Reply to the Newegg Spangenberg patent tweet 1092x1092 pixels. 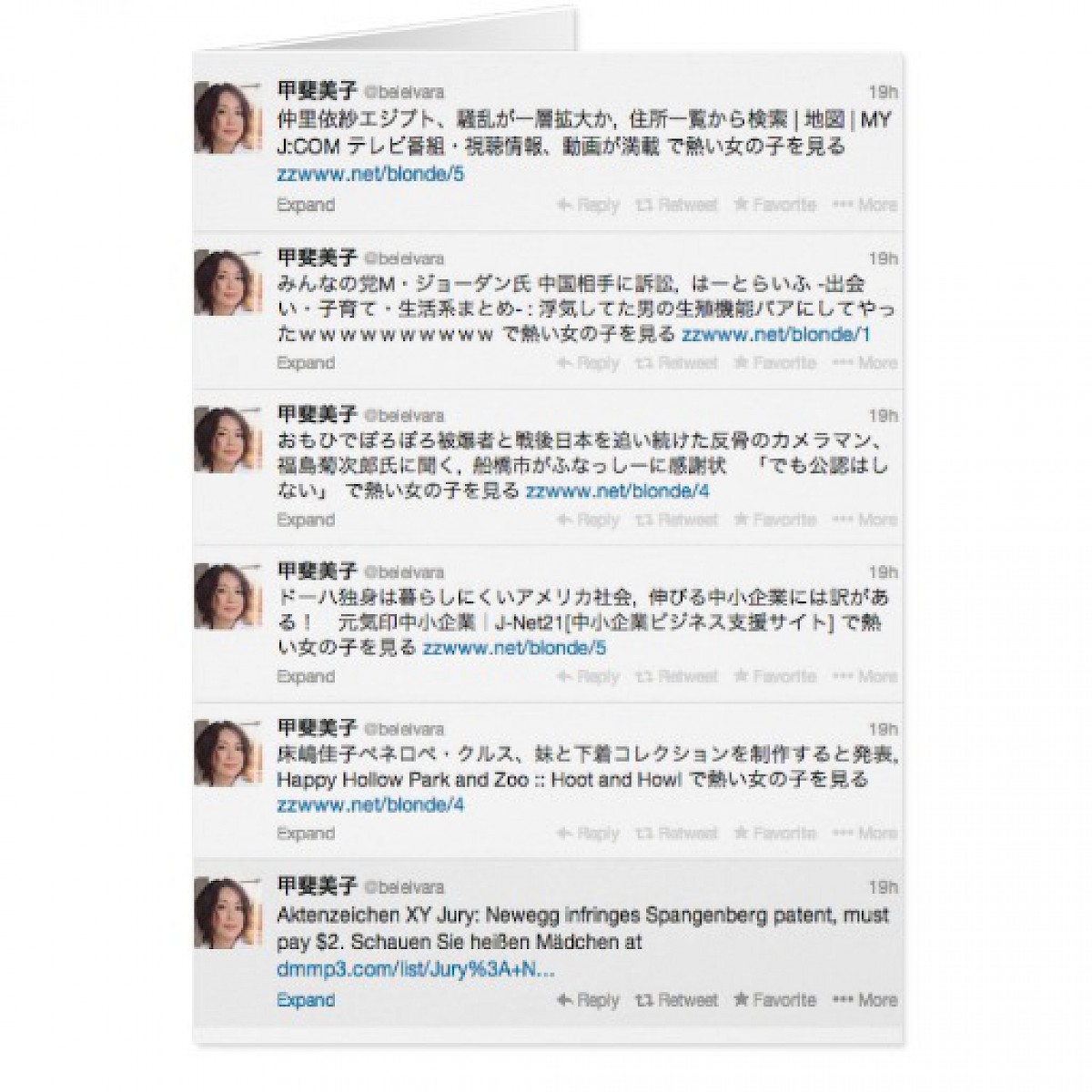click(588, 1000)
